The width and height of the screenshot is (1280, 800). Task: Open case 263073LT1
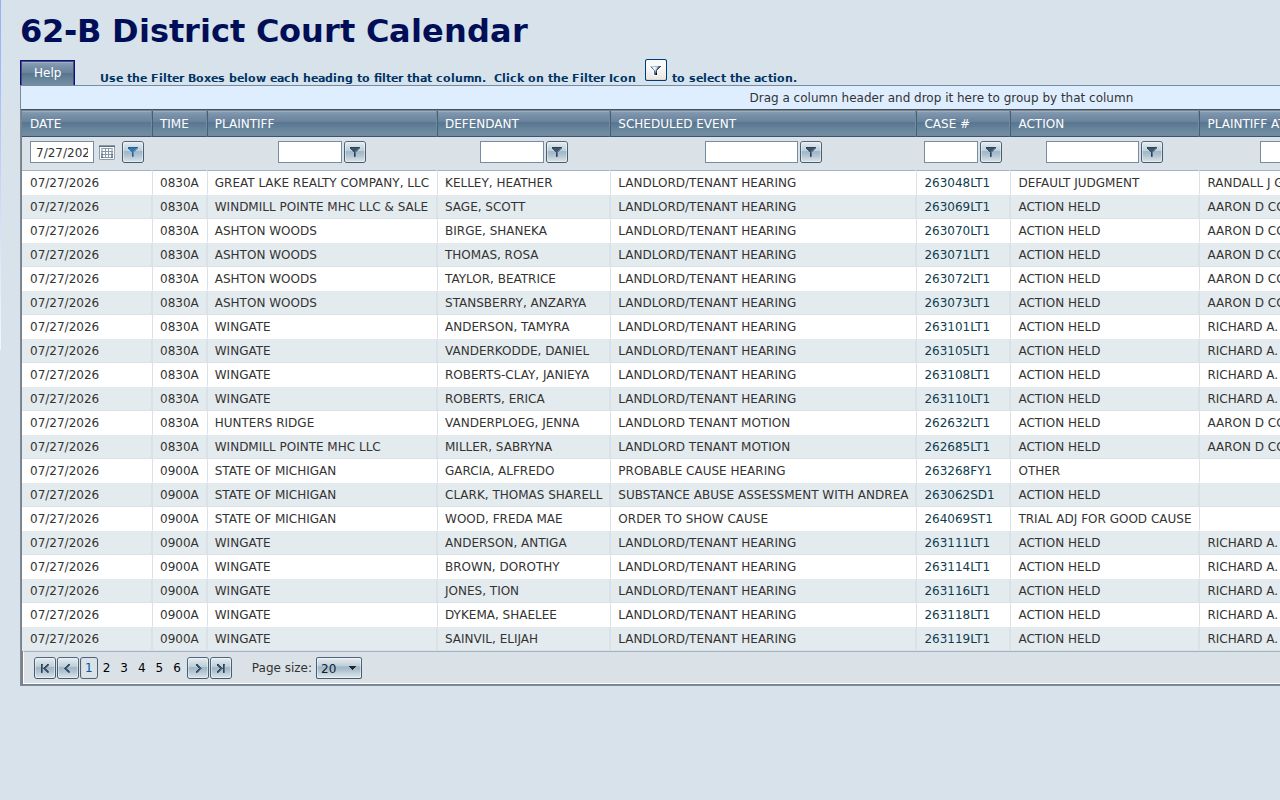coord(957,303)
